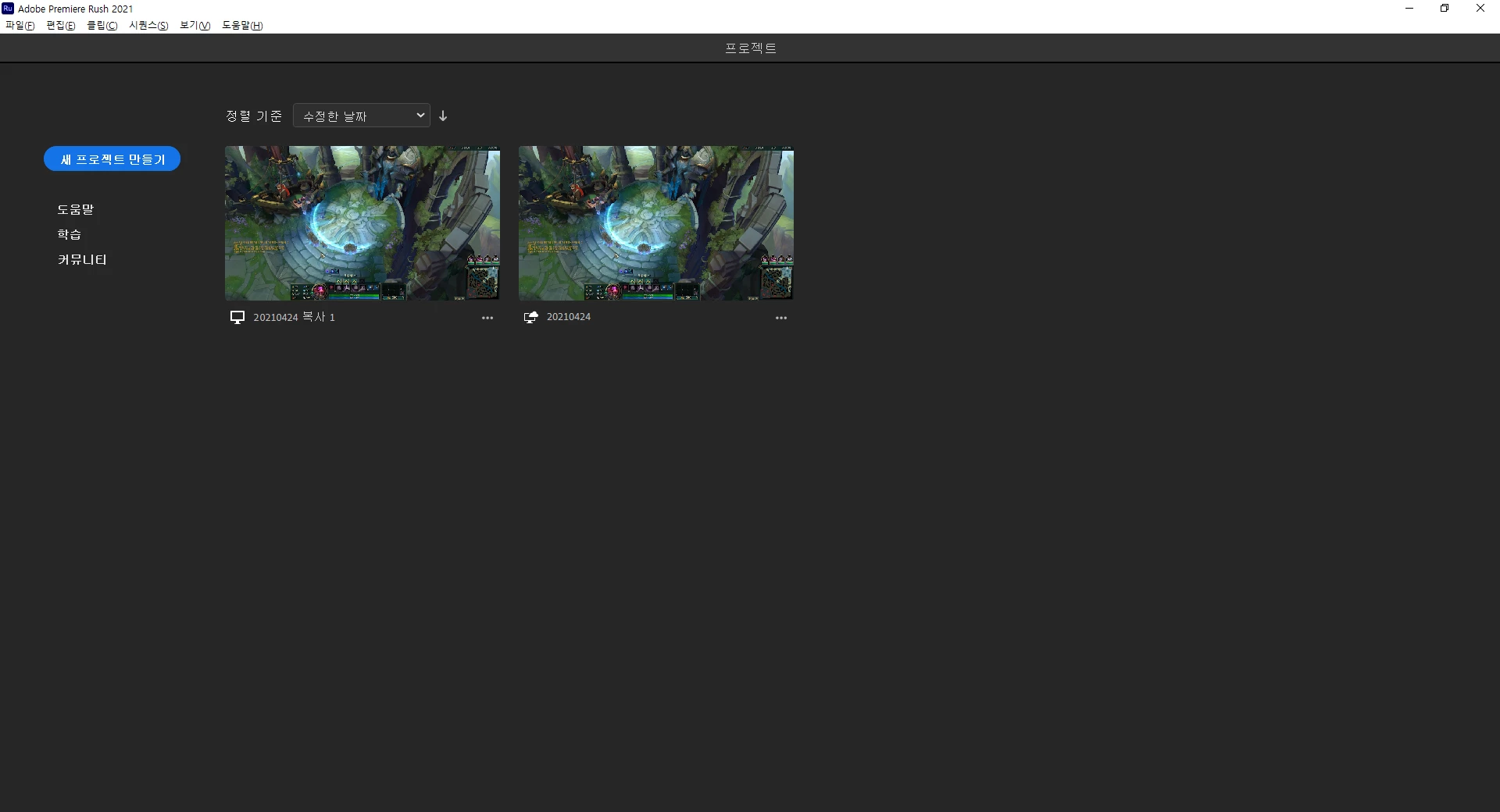Click Premiere Rush app icon in title bar

tap(8, 9)
